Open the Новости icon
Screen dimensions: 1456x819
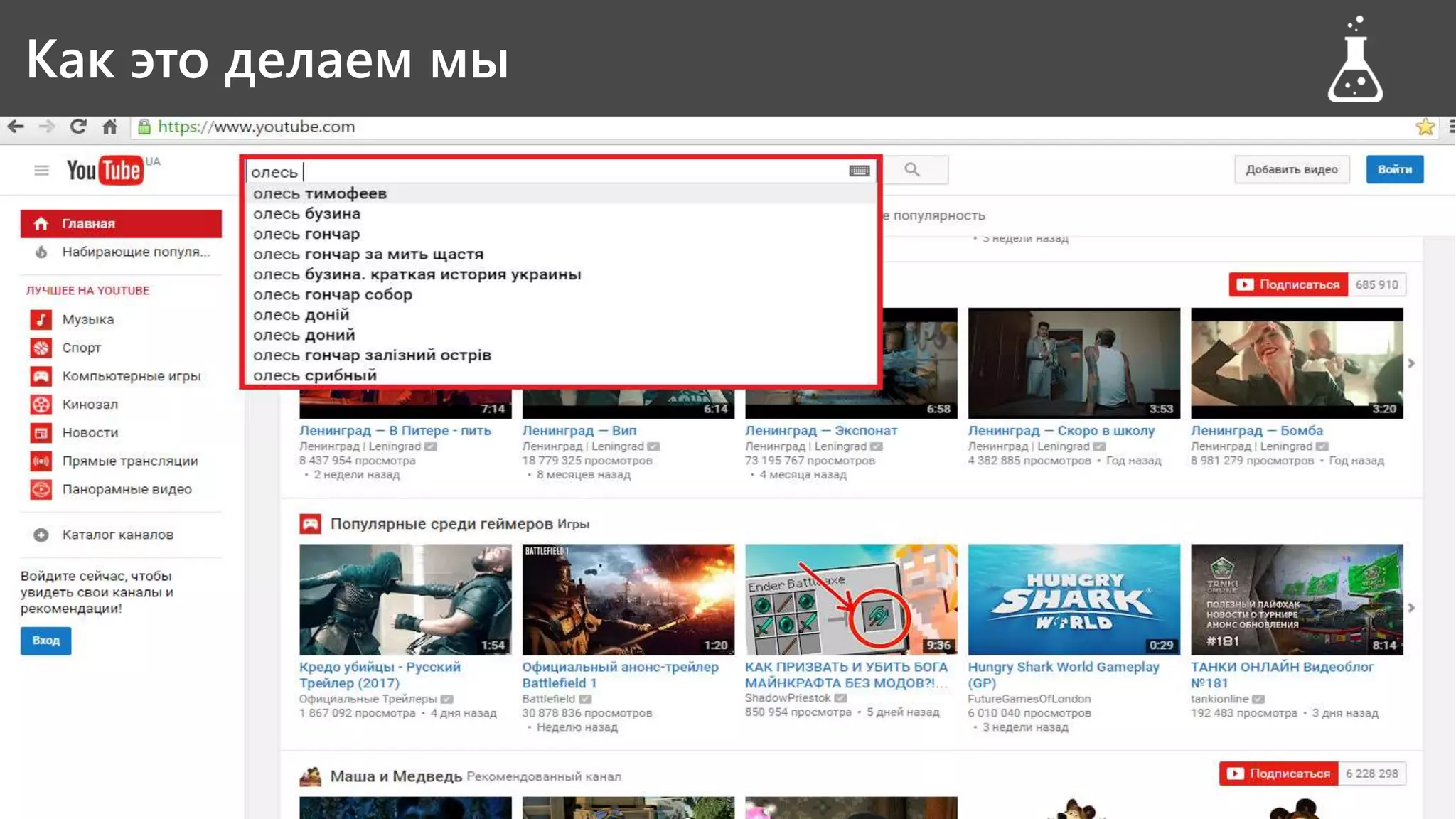tap(41, 433)
